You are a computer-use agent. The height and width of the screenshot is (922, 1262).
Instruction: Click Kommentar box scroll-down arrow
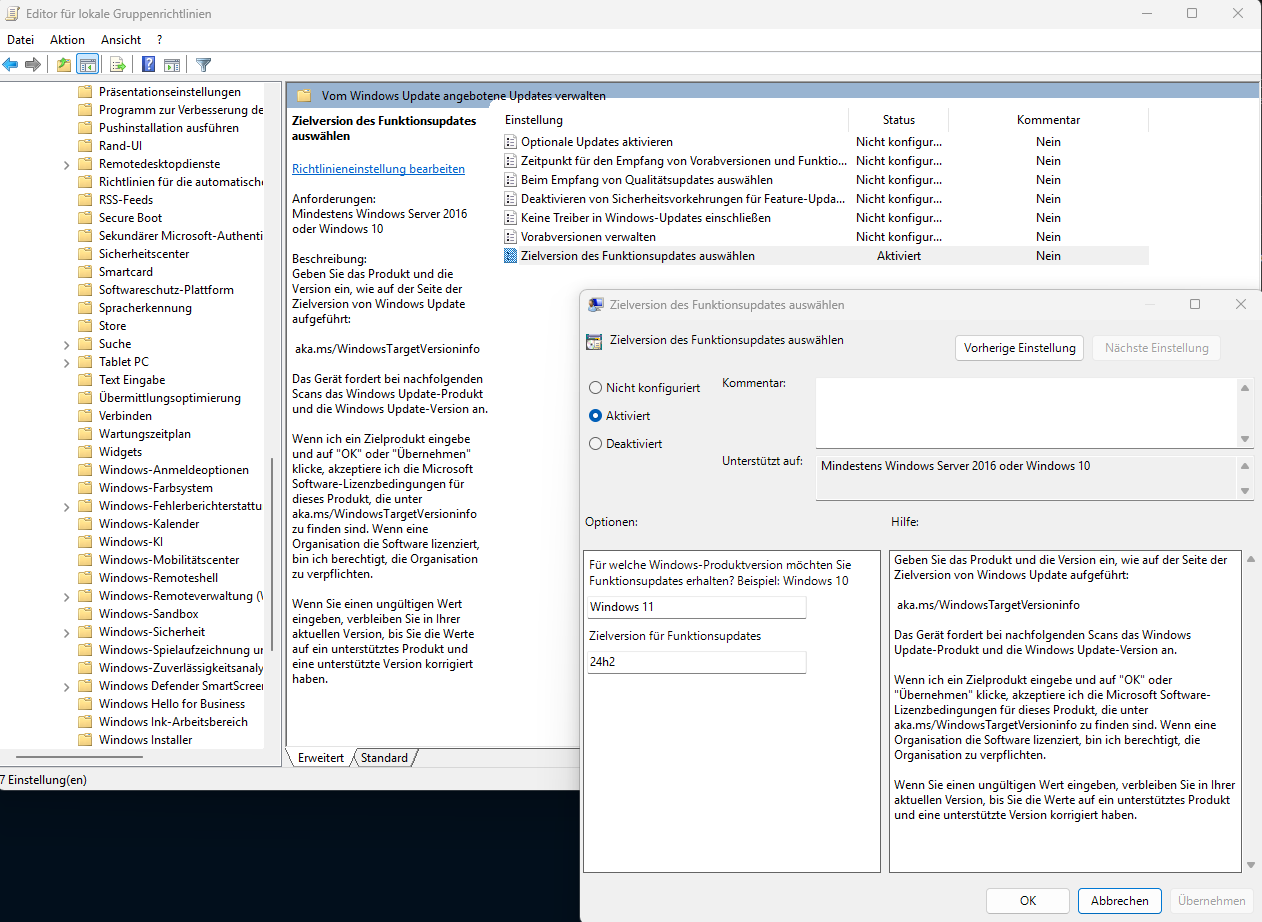pyautogui.click(x=1245, y=439)
